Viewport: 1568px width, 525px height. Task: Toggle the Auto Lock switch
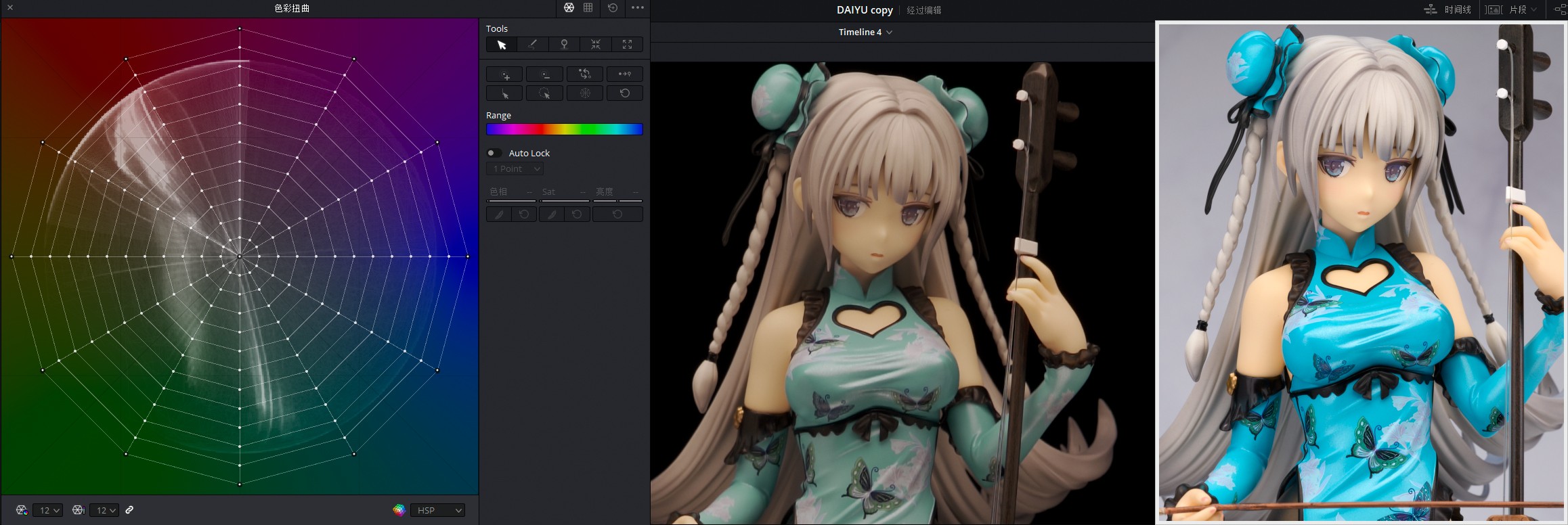coord(494,153)
